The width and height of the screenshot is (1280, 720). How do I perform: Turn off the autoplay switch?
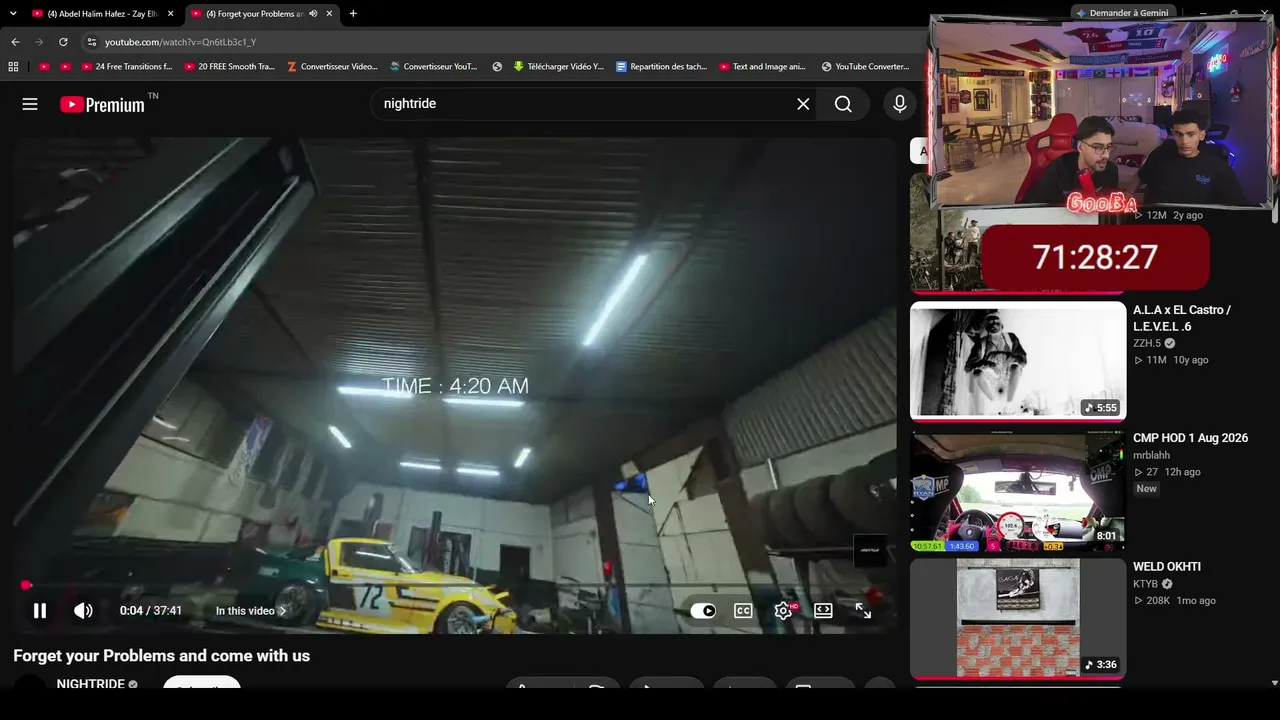pyautogui.click(x=703, y=611)
